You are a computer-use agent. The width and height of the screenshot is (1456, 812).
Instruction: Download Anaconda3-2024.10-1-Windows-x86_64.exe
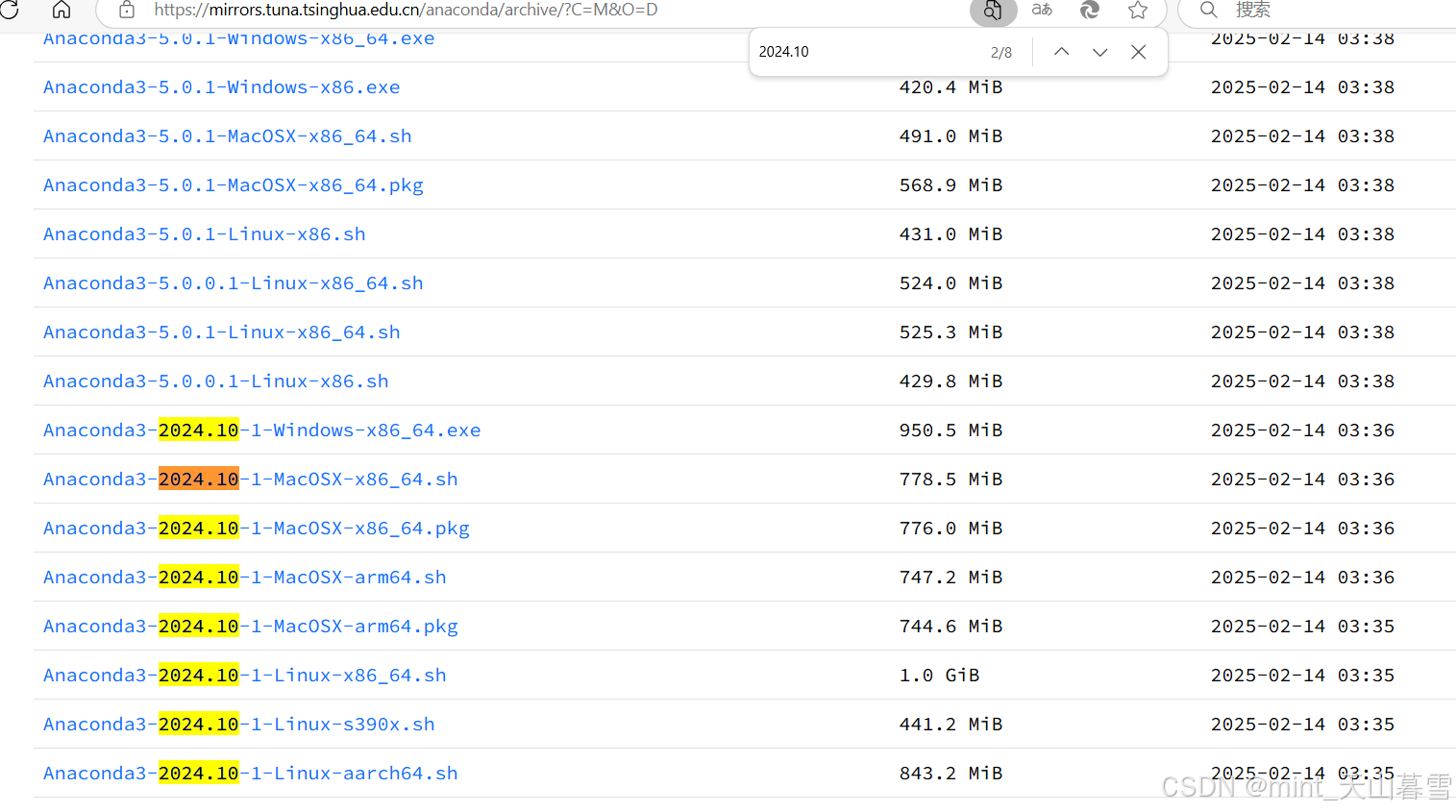261,431
